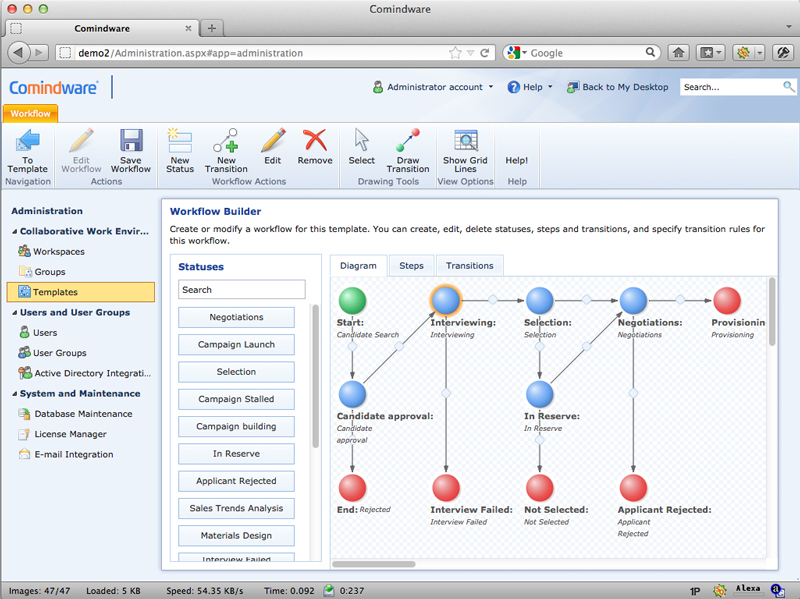Screen dimensions: 800x599
Task: Collapse the System and Maintenance section
Action: [x=15, y=394]
